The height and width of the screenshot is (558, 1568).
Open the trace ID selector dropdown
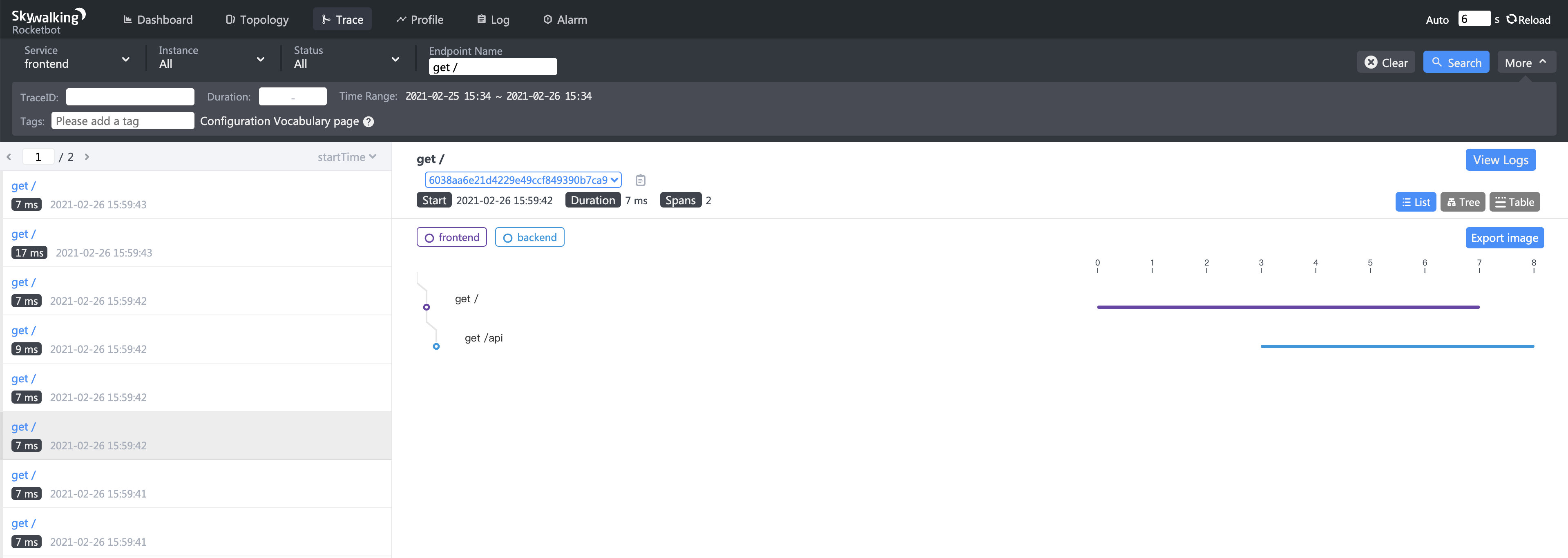[522, 180]
